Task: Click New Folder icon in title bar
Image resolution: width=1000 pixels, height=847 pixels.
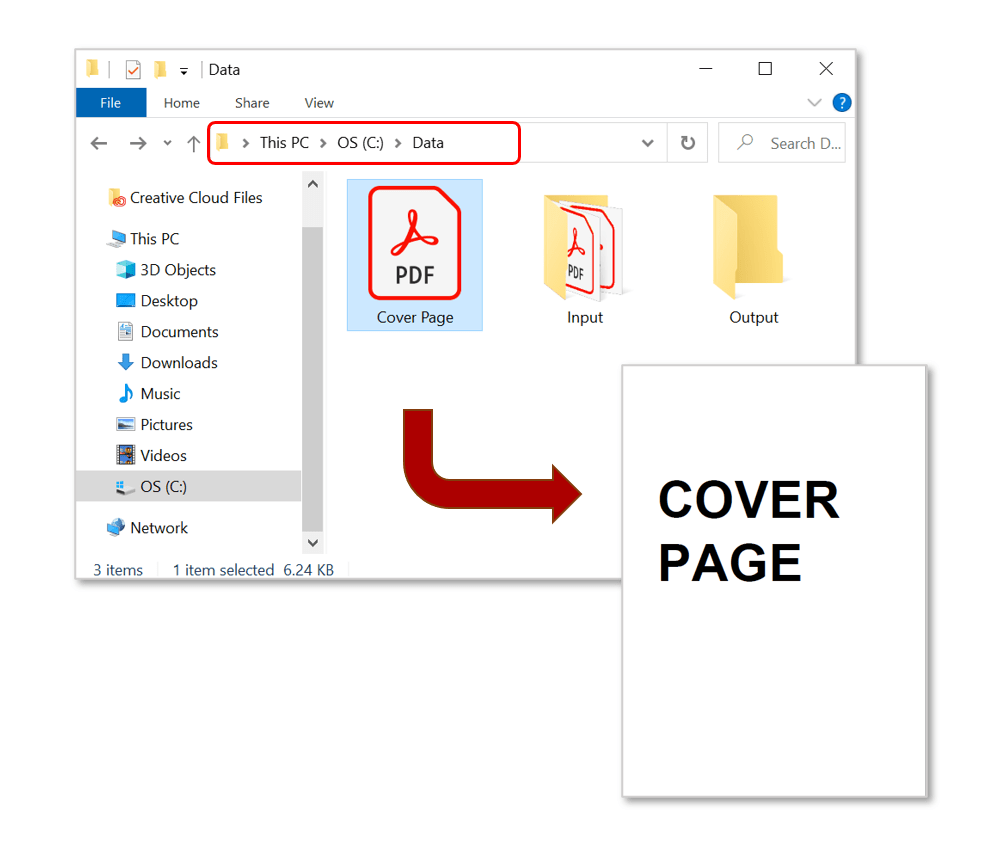Action: tap(159, 70)
